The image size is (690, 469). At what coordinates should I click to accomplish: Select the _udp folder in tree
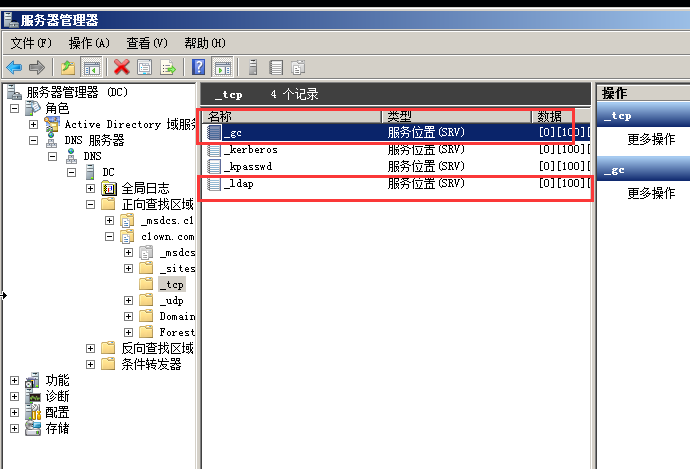(x=171, y=300)
